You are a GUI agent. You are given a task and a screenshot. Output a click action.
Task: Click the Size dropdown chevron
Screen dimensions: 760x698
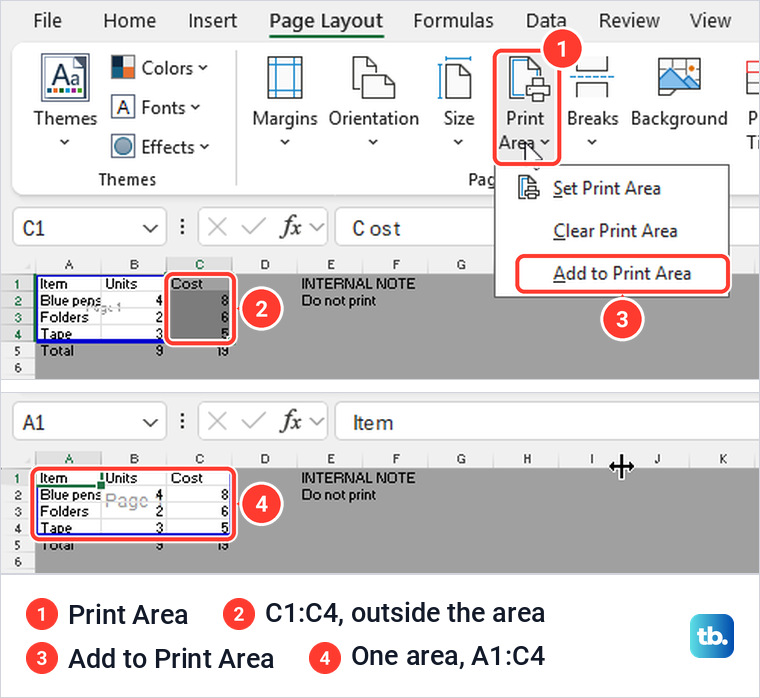point(458,142)
